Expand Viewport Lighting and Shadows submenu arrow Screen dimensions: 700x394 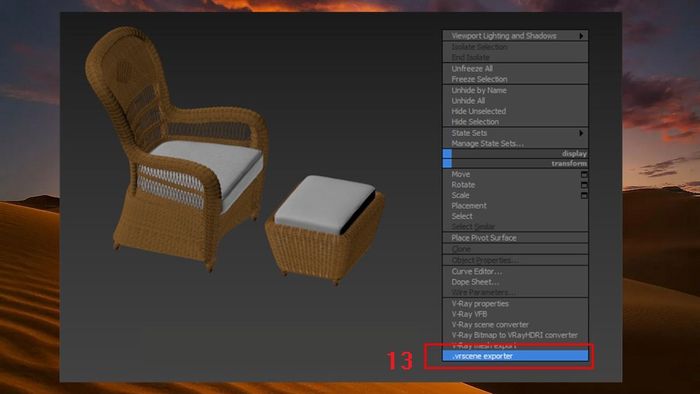click(581, 36)
